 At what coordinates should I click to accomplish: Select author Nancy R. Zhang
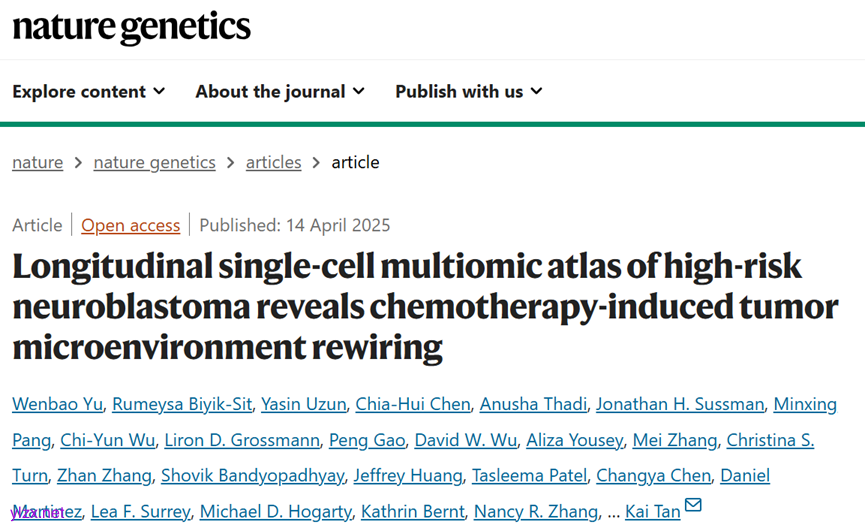(x=535, y=511)
